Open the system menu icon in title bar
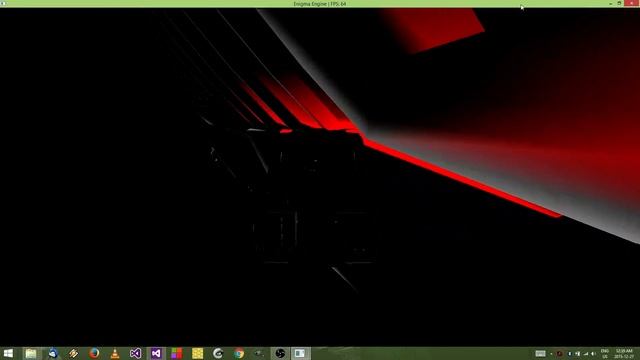Image resolution: width=640 pixels, height=360 pixels. click(4, 3)
